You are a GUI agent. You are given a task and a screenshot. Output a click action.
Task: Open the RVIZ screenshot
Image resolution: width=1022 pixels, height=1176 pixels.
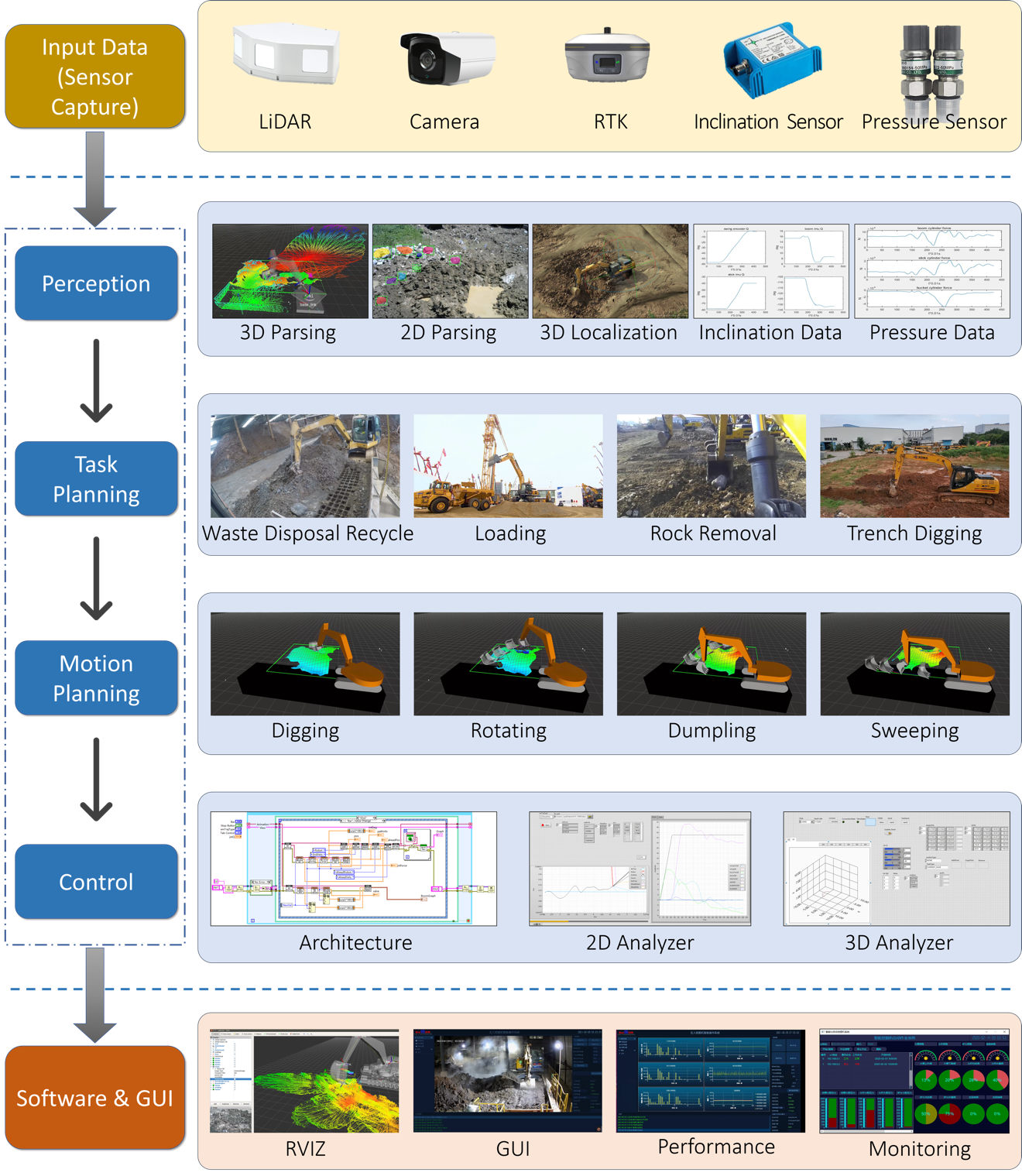(x=304, y=1081)
